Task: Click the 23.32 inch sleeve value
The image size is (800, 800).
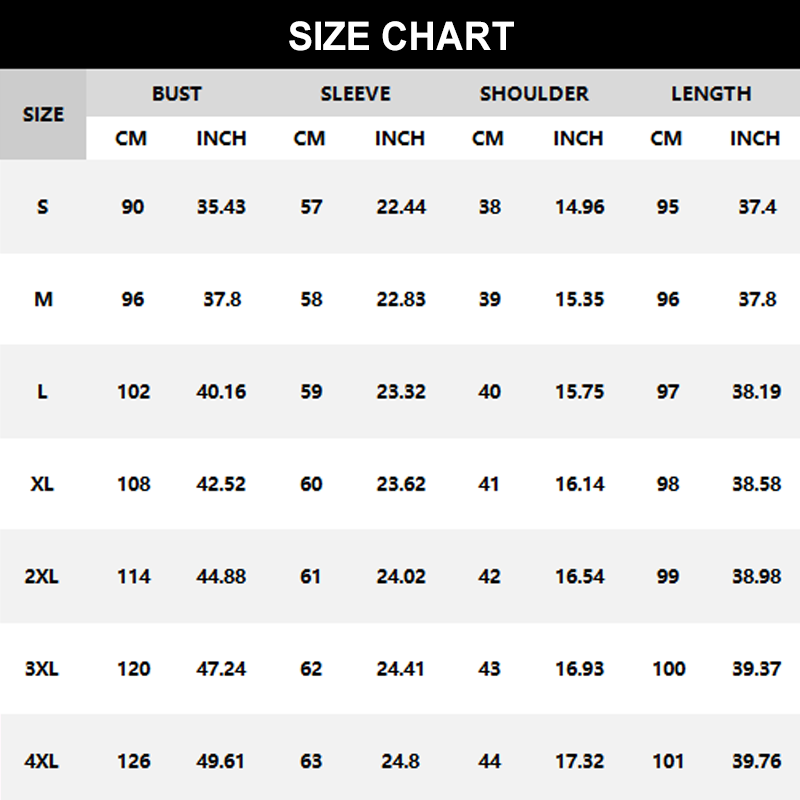Action: click(x=401, y=392)
